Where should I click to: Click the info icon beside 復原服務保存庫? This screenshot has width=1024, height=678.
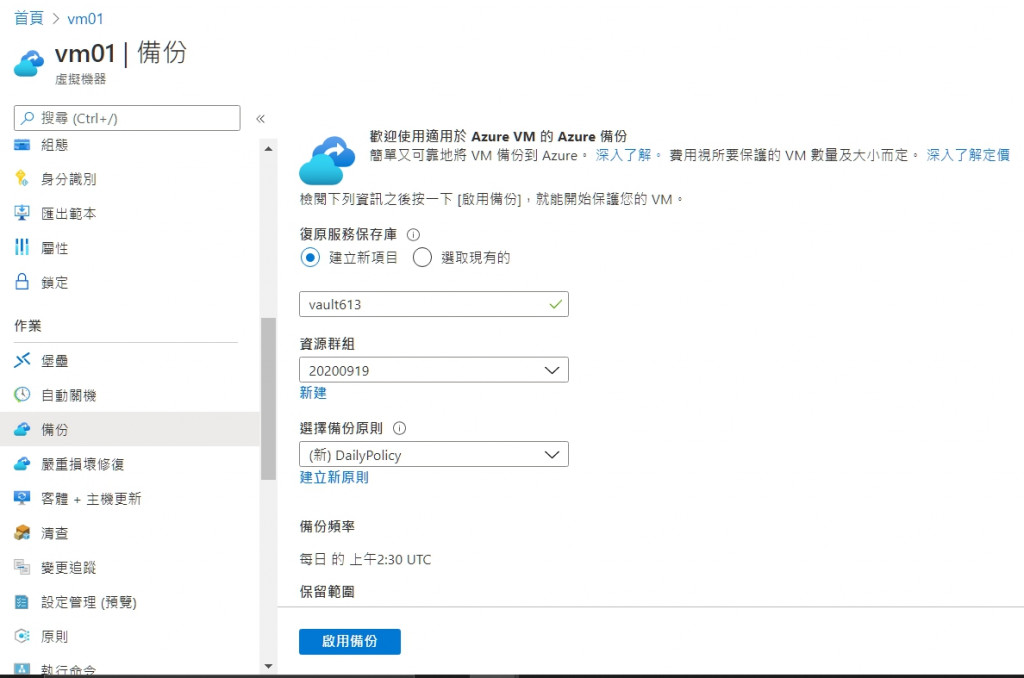(413, 234)
